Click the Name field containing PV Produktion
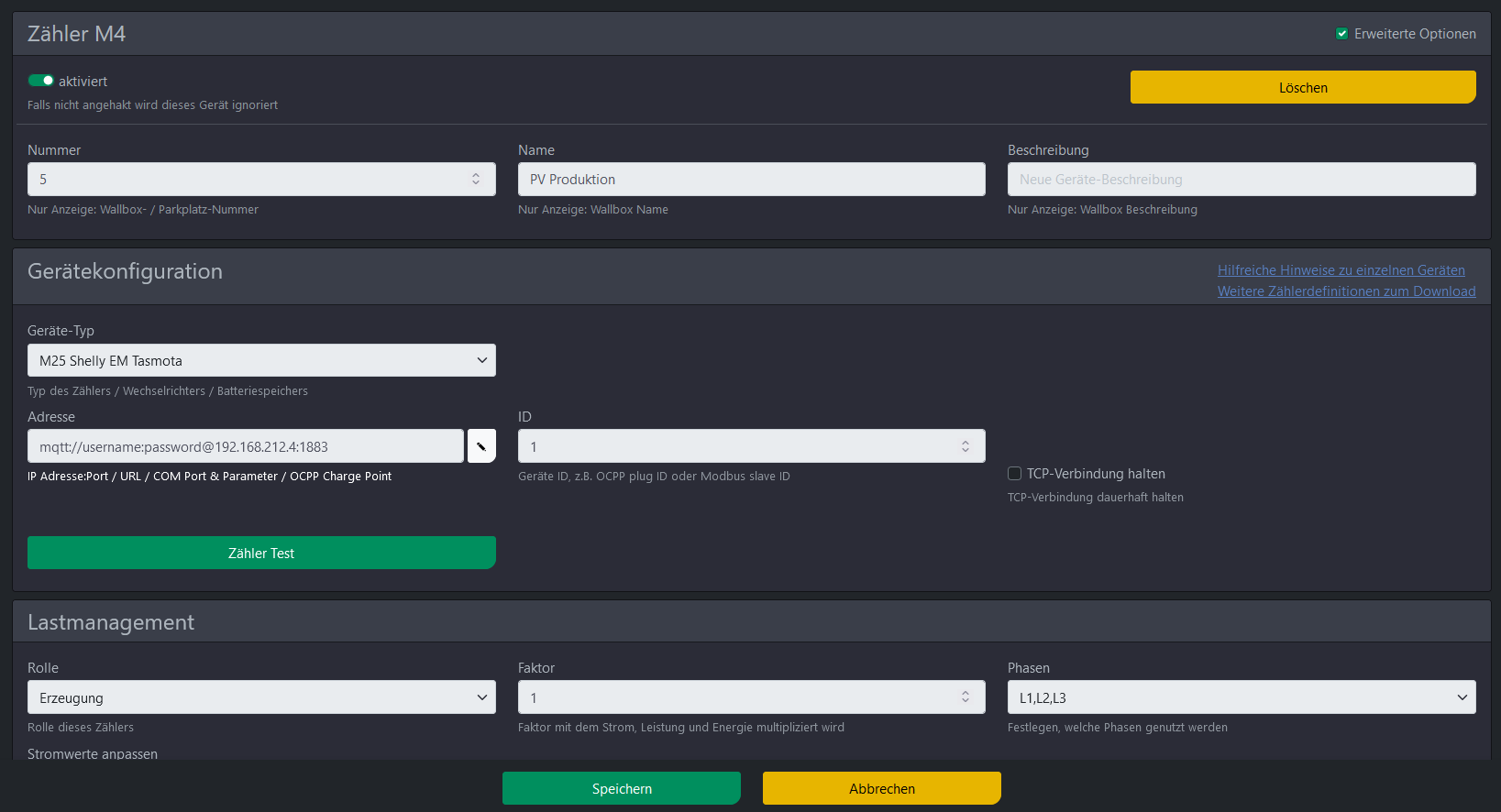The width and height of the screenshot is (1501, 812). point(752,179)
